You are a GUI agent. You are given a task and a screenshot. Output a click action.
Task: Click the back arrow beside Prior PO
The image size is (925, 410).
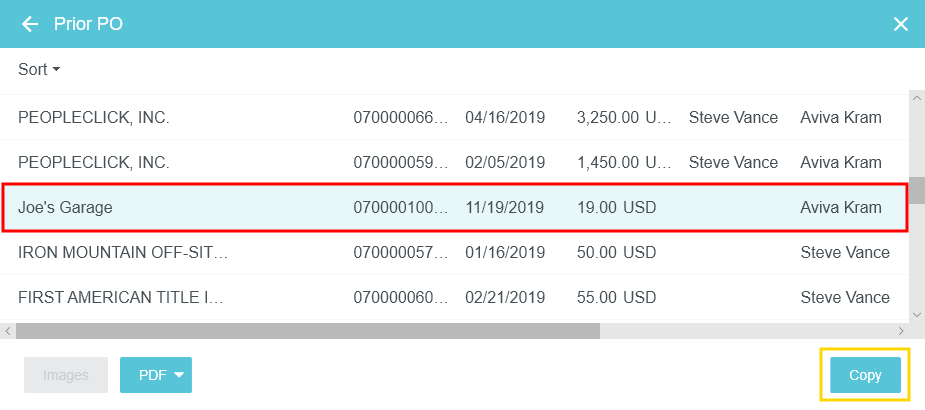click(30, 24)
